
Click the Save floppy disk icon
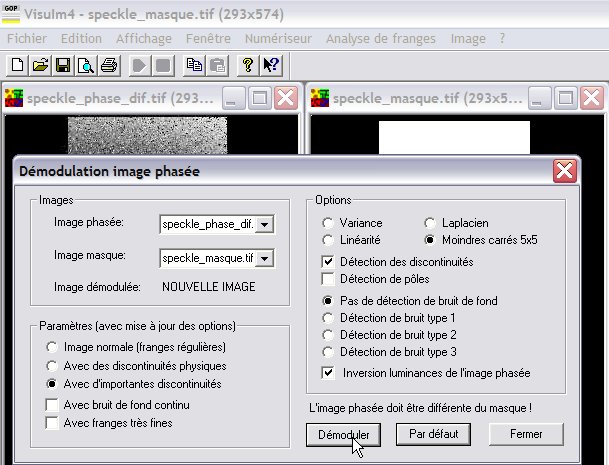pos(63,65)
